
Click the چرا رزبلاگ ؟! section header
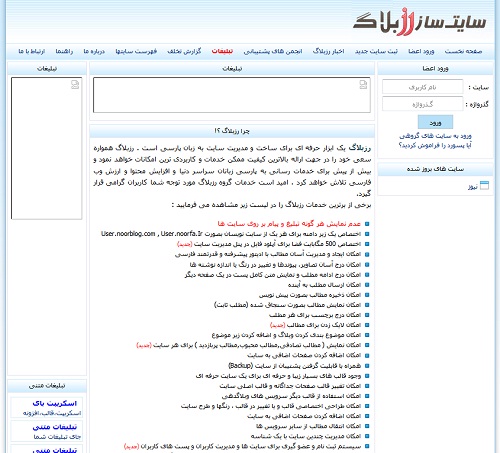click(x=232, y=131)
